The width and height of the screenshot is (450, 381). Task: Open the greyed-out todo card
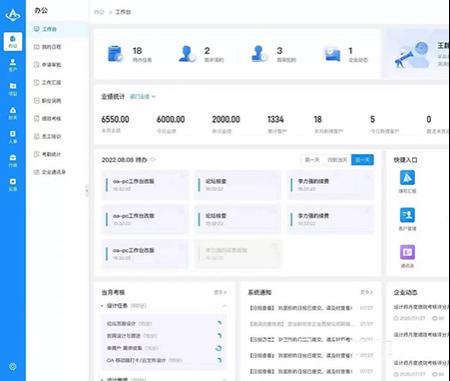[x=238, y=254]
